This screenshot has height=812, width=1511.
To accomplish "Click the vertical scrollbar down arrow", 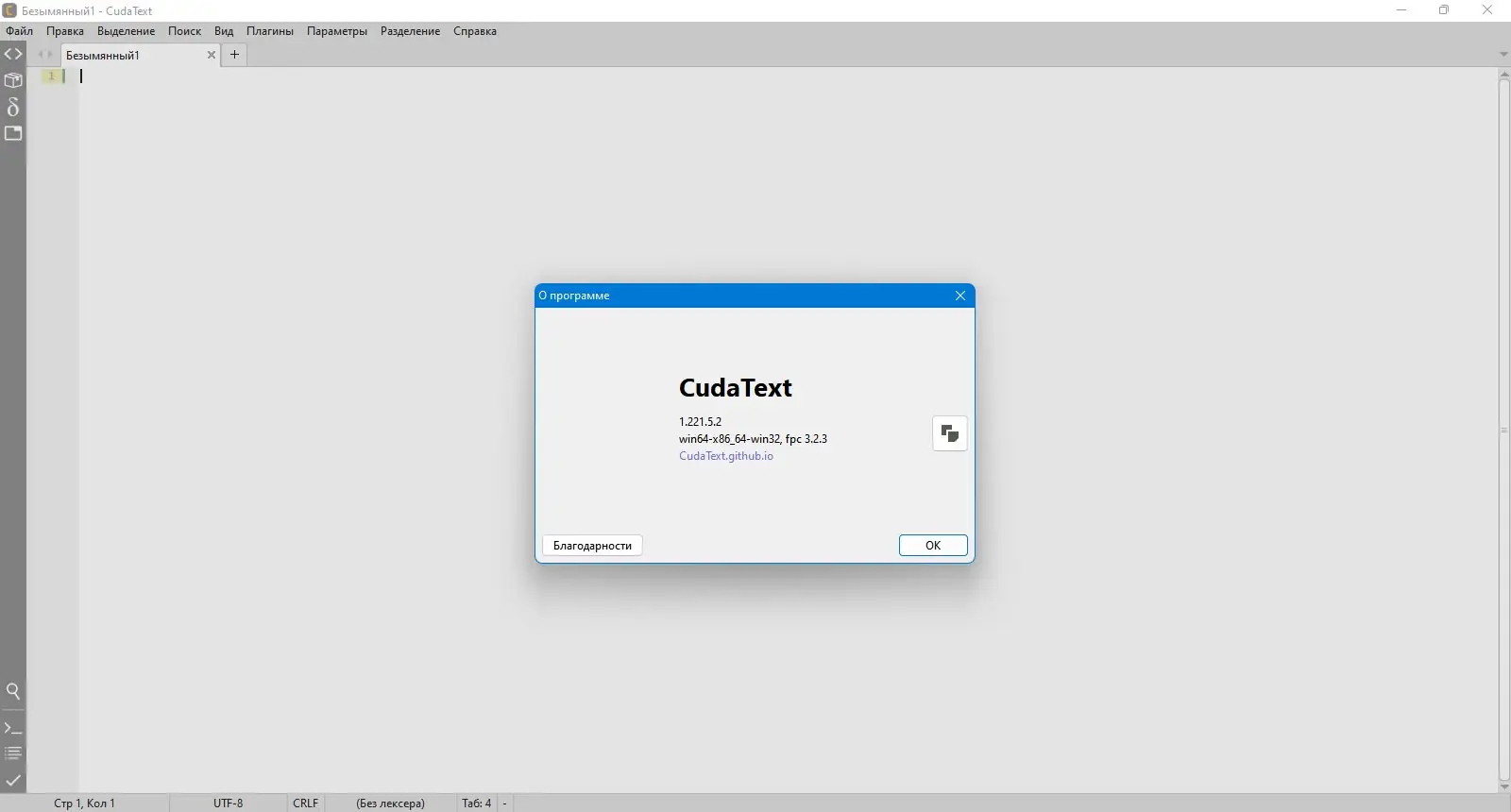I will (x=1503, y=787).
